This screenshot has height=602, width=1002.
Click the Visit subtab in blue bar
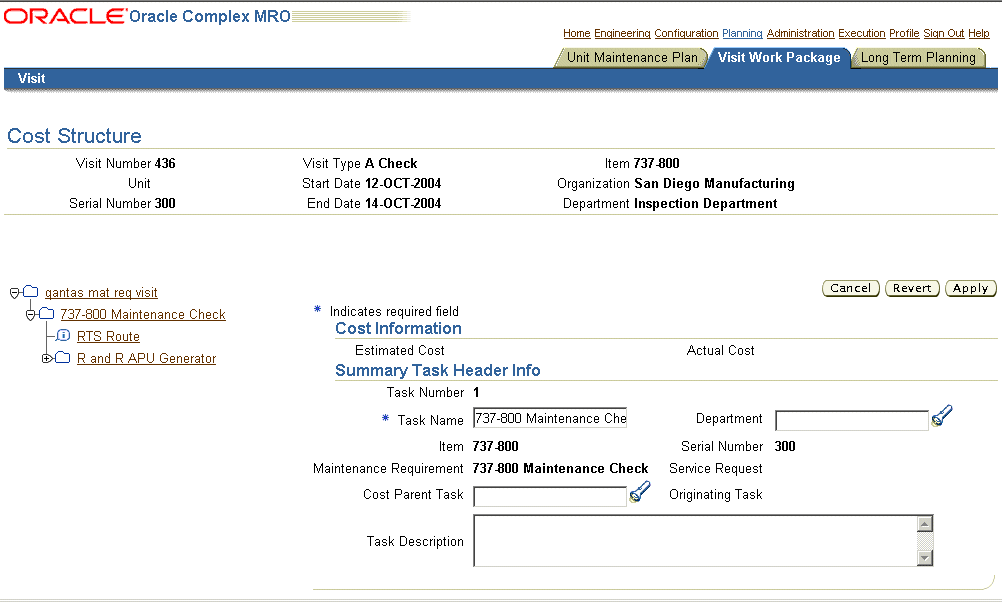pyautogui.click(x=31, y=79)
